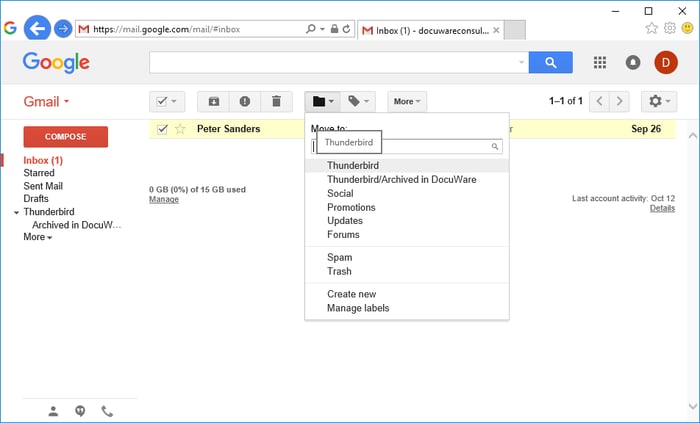
Task: Open the Google apps grid icon
Action: point(600,62)
